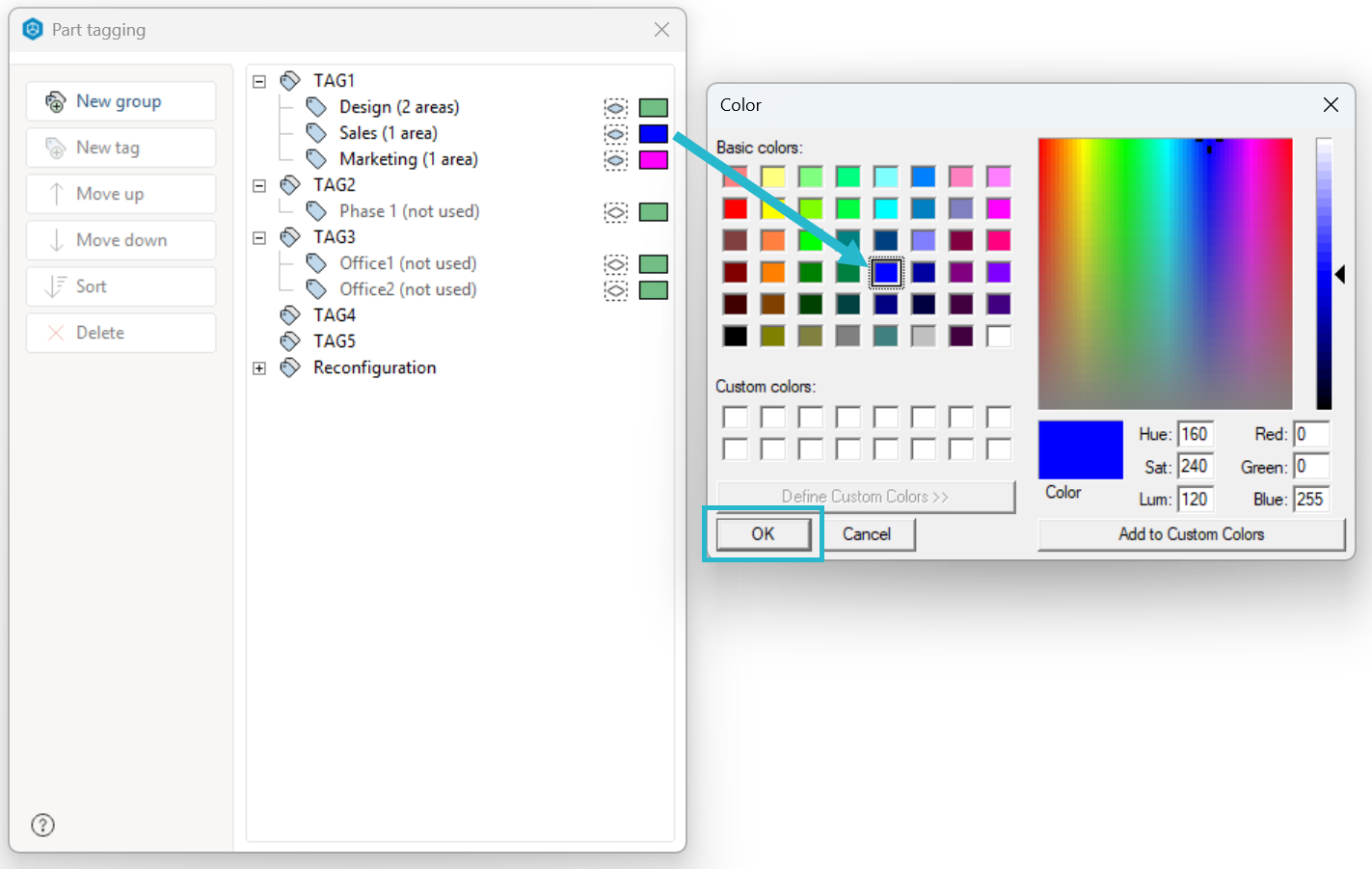Image resolution: width=1372 pixels, height=869 pixels.
Task: Click inside the color spectrum field
Action: tap(1165, 274)
